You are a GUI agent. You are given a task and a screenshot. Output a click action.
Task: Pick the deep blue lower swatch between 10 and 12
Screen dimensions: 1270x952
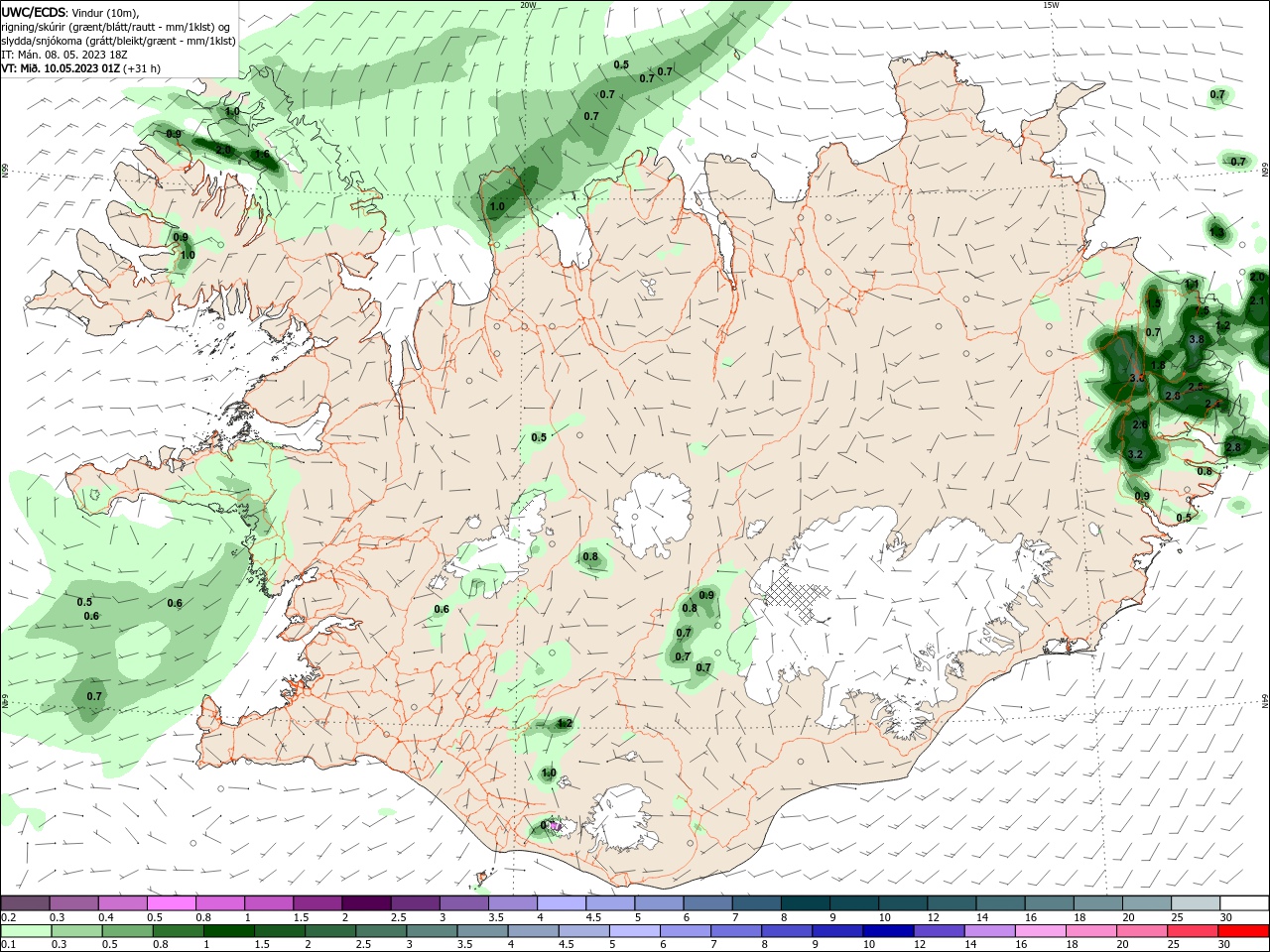click(x=888, y=931)
